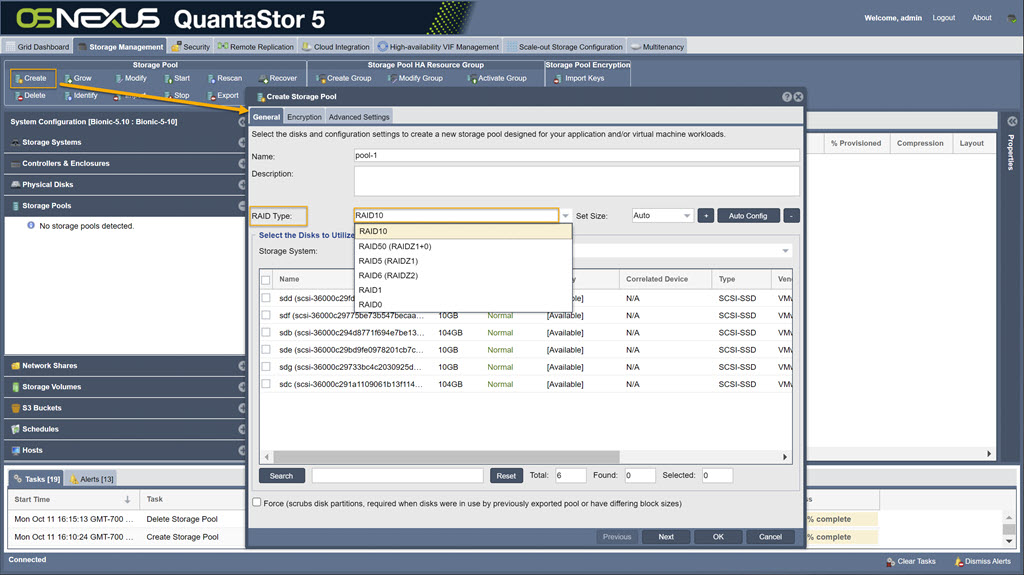
Task: Click the pool Name input field
Action: pos(577,156)
